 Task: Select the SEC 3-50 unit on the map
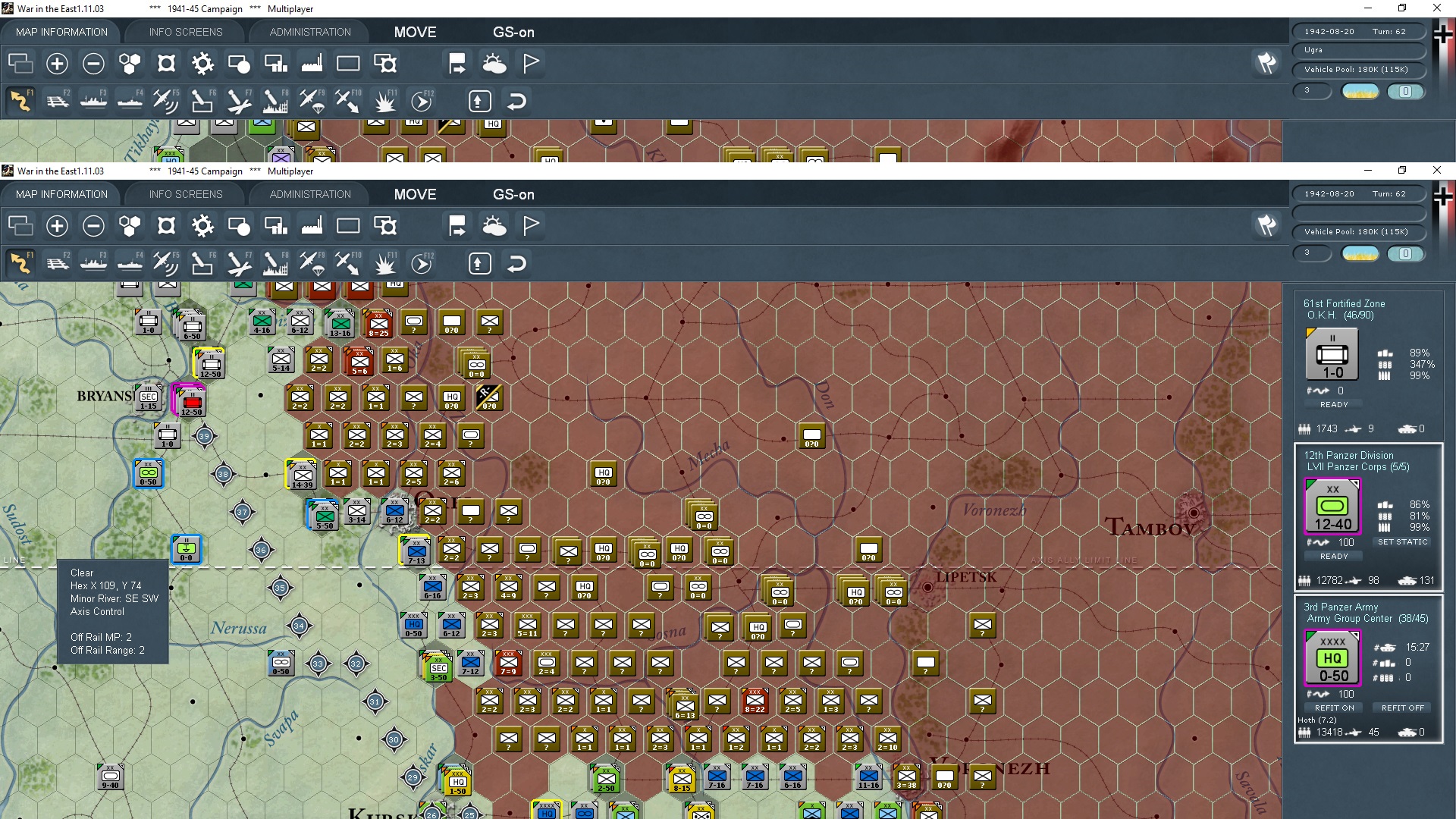[438, 667]
